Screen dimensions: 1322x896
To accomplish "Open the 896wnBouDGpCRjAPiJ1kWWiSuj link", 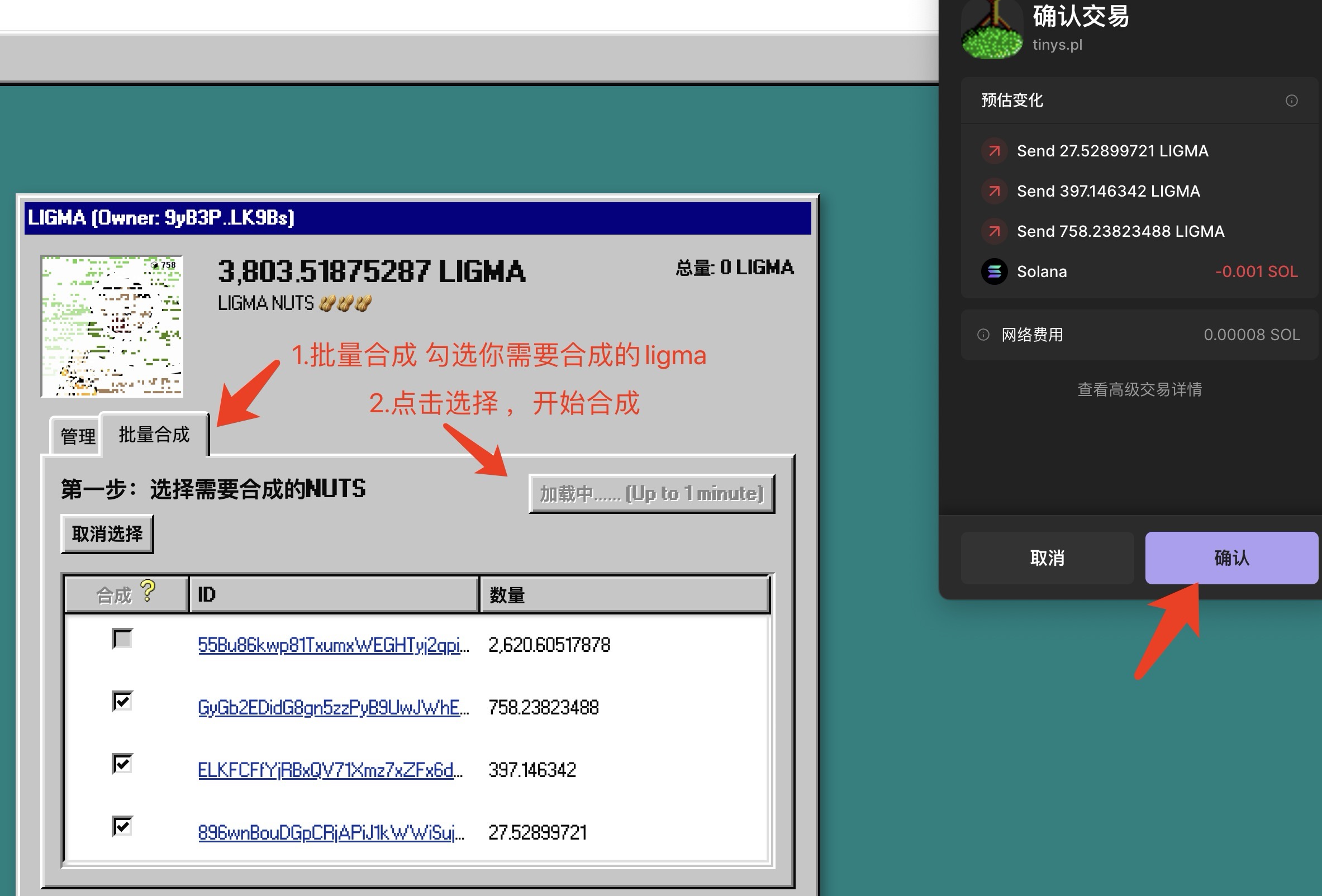I will click(x=331, y=833).
